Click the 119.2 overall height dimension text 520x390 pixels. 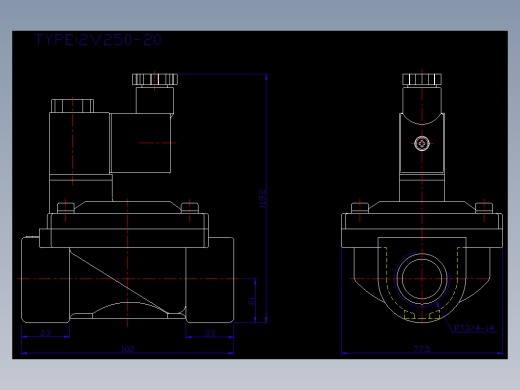262,199
